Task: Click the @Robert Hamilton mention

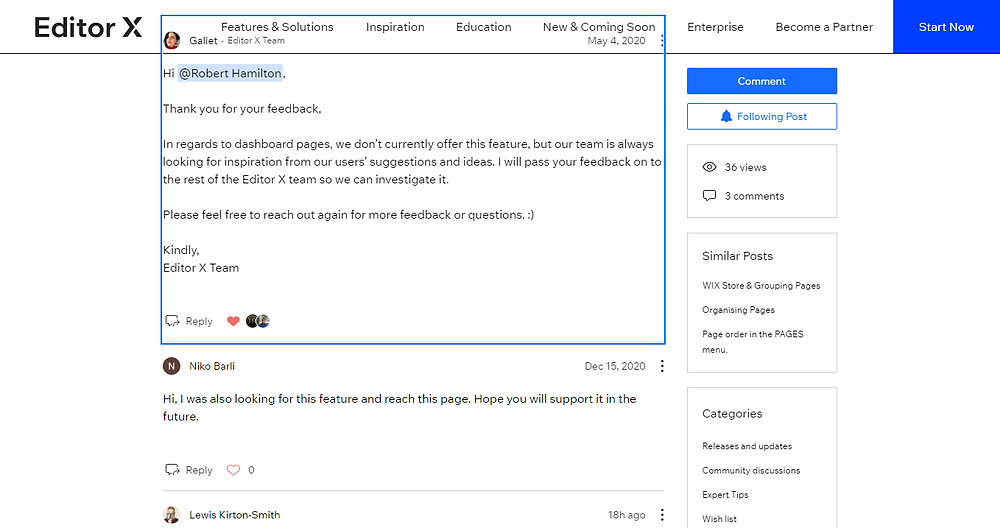Action: point(230,73)
